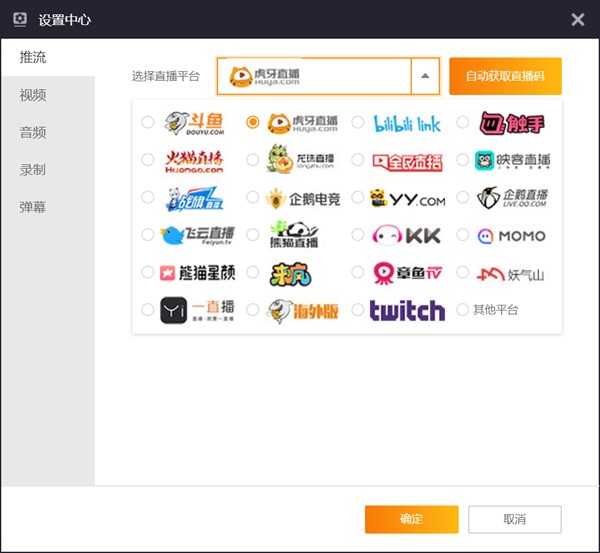The image size is (600, 553).
Task: Select the 映客直播 radio button
Action: tap(463, 160)
